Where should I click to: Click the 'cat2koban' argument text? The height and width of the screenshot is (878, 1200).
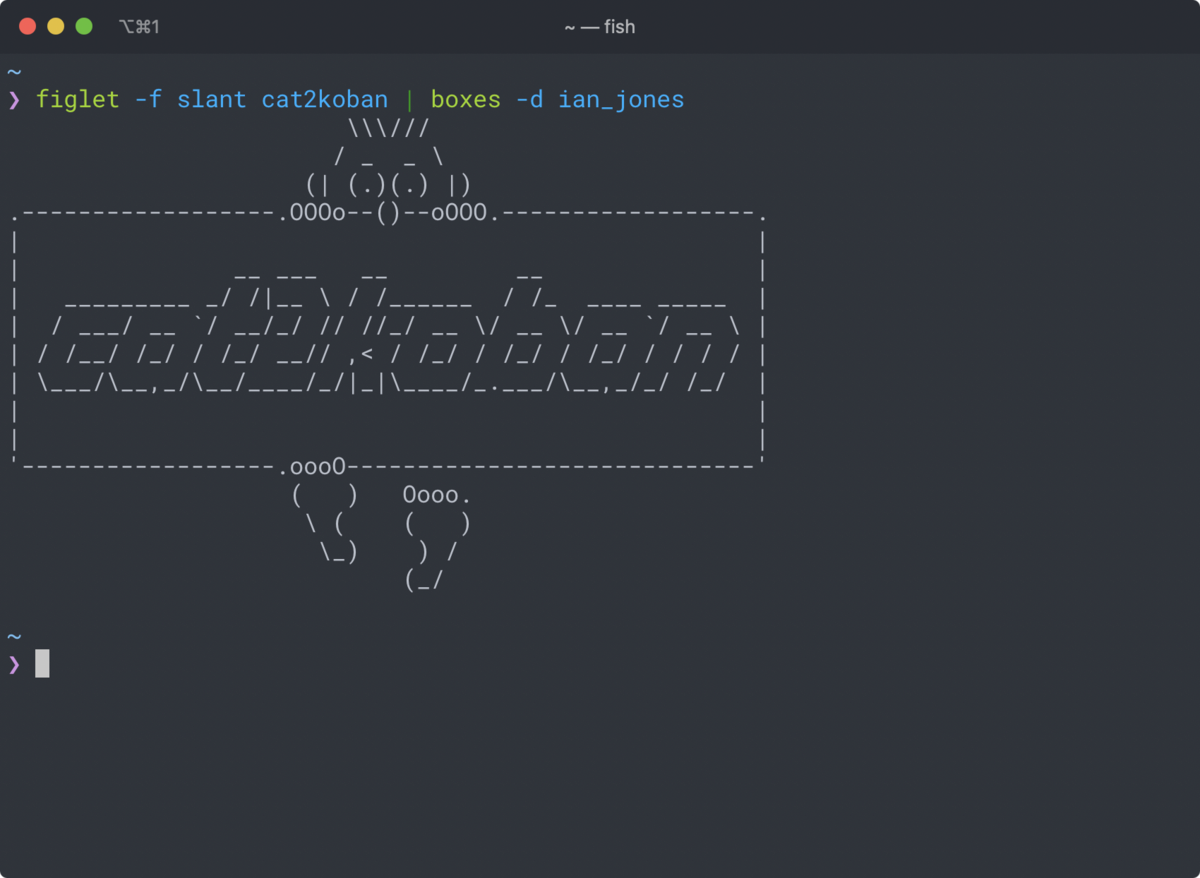pos(325,100)
